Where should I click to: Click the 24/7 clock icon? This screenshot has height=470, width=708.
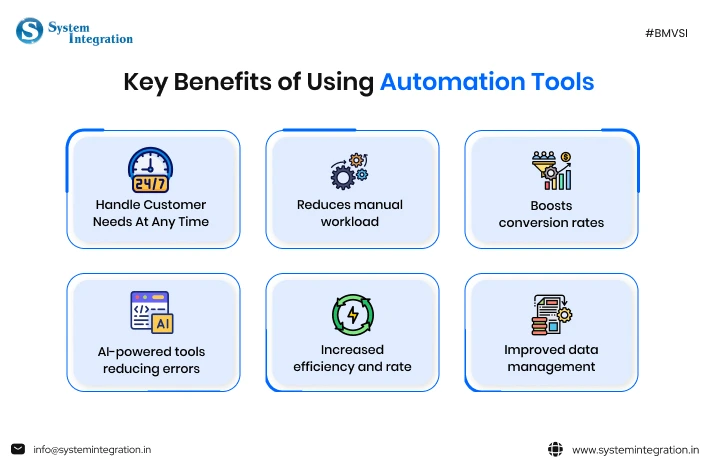pyautogui.click(x=151, y=170)
